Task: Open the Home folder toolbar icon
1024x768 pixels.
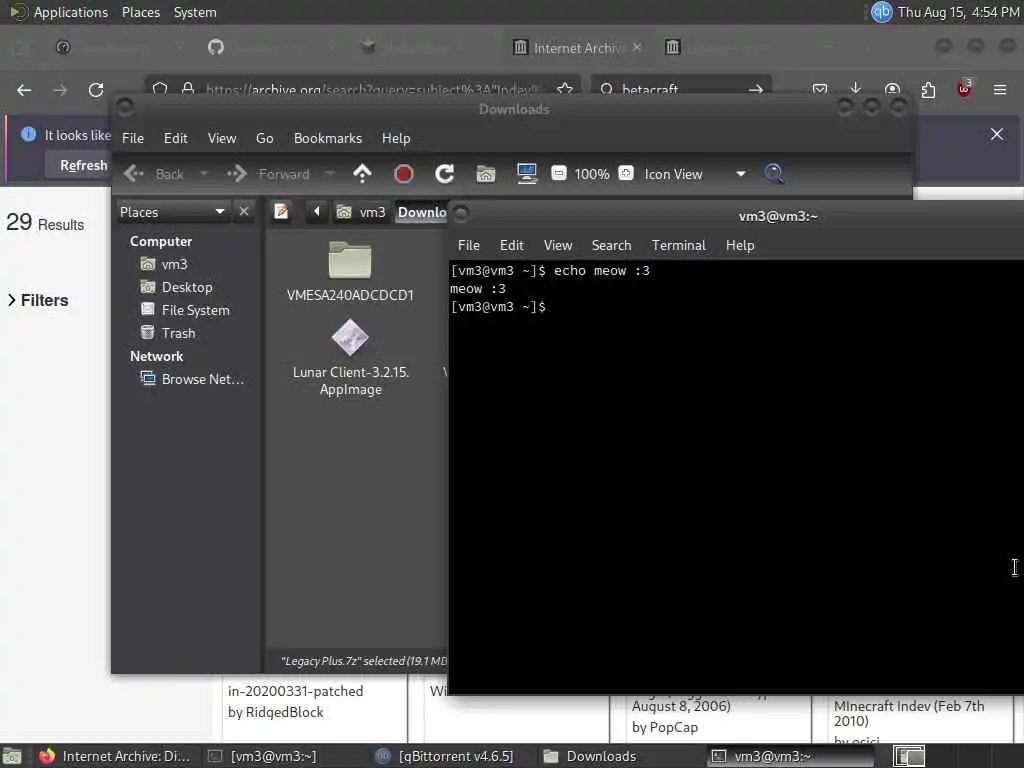Action: pyautogui.click(x=486, y=174)
